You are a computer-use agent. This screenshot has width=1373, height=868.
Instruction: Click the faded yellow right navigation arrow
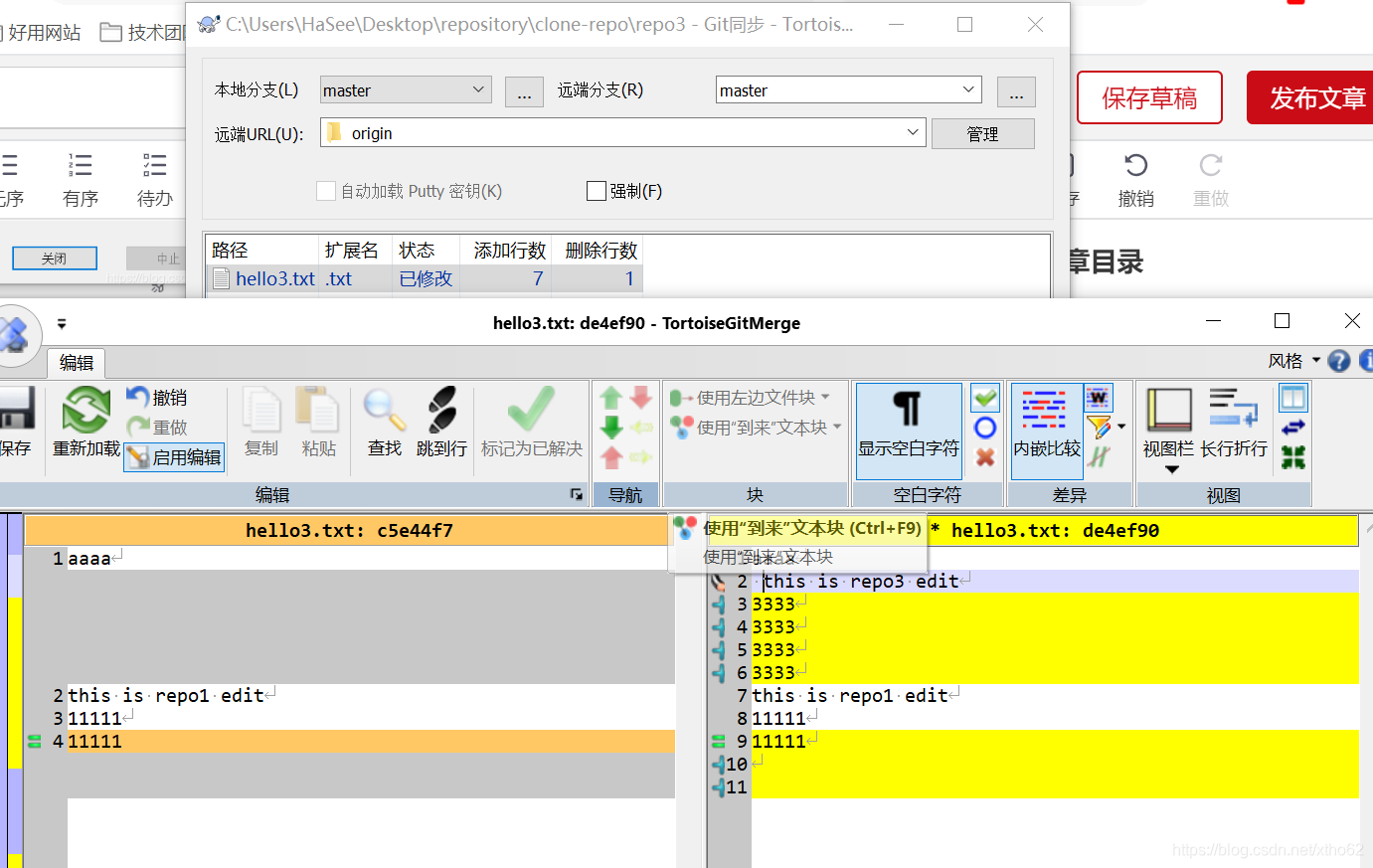click(641, 457)
